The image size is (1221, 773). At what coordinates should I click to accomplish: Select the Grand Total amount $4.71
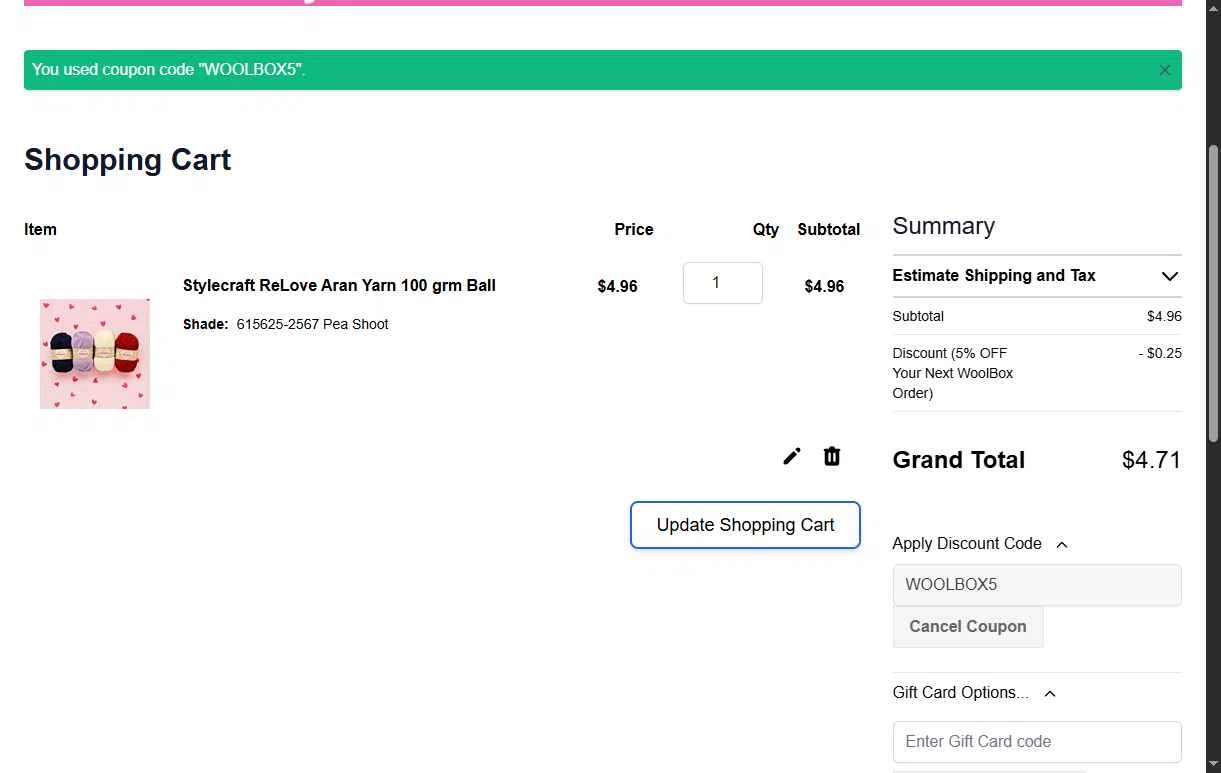1151,460
